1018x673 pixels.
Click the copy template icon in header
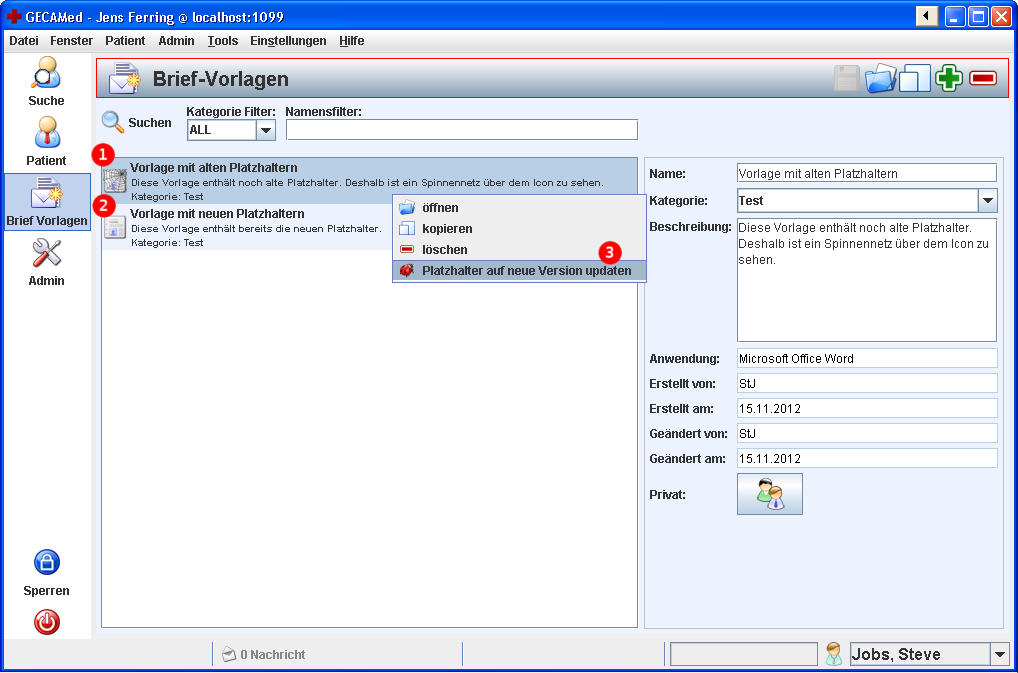click(x=915, y=78)
